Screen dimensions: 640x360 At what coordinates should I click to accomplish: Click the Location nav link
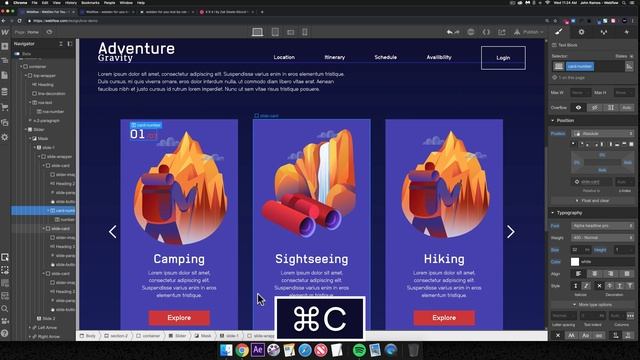click(x=284, y=57)
